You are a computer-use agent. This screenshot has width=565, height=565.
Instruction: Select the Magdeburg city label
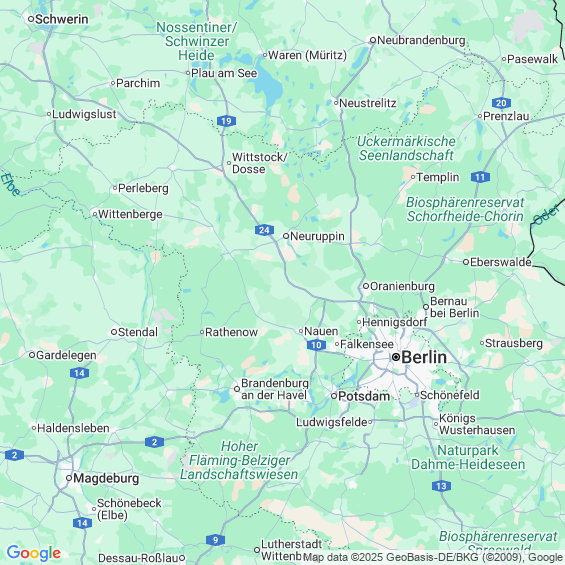point(106,478)
